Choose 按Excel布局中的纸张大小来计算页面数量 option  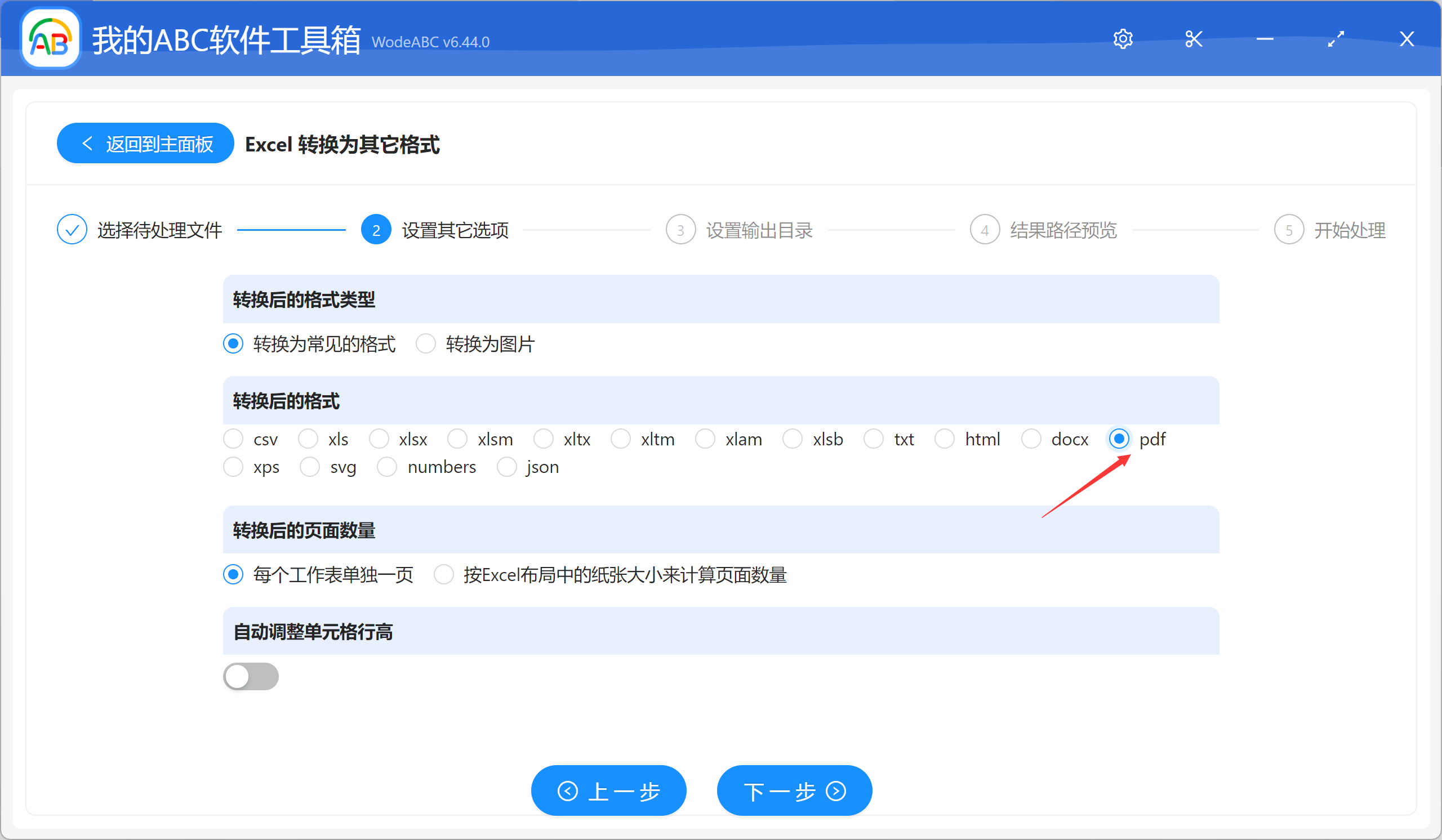444,575
